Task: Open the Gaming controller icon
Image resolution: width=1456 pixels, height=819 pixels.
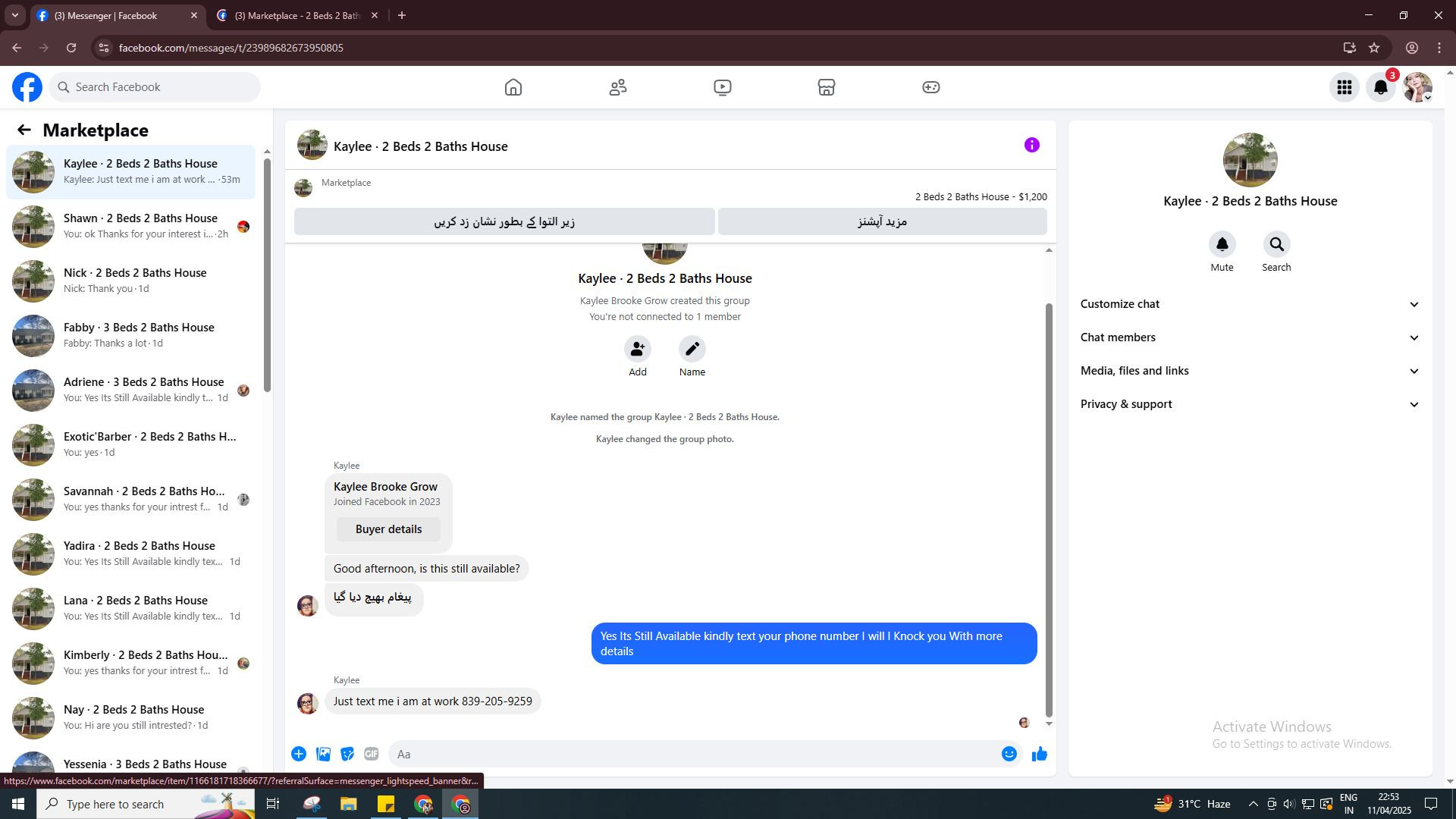Action: pos(931,87)
